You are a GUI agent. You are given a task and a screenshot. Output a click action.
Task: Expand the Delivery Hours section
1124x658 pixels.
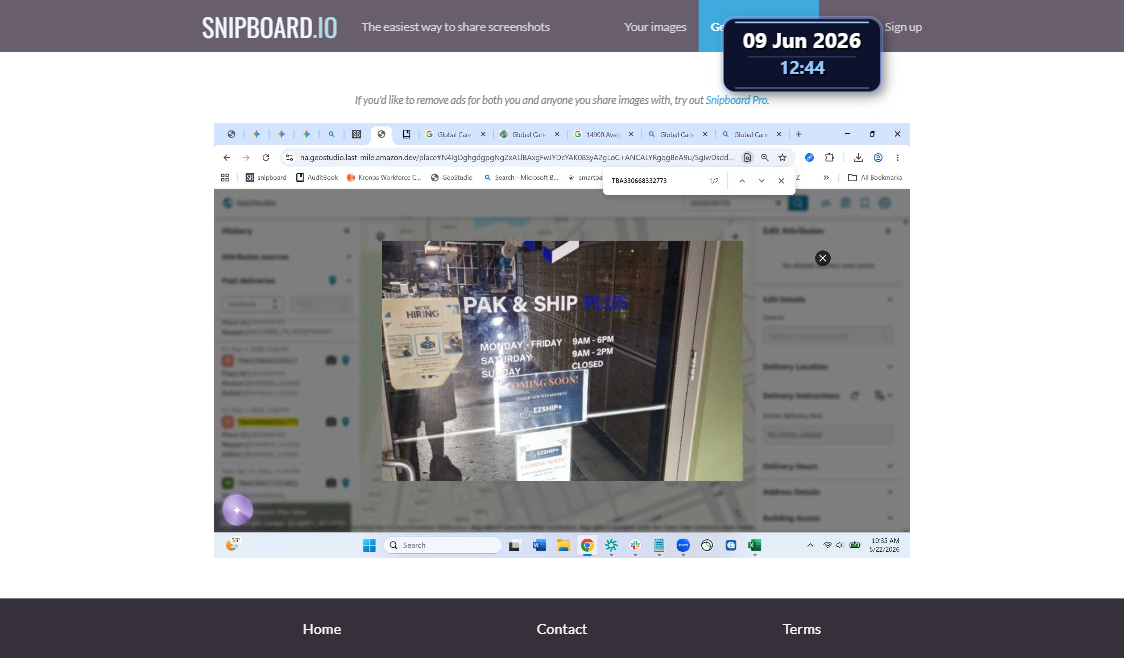point(890,466)
